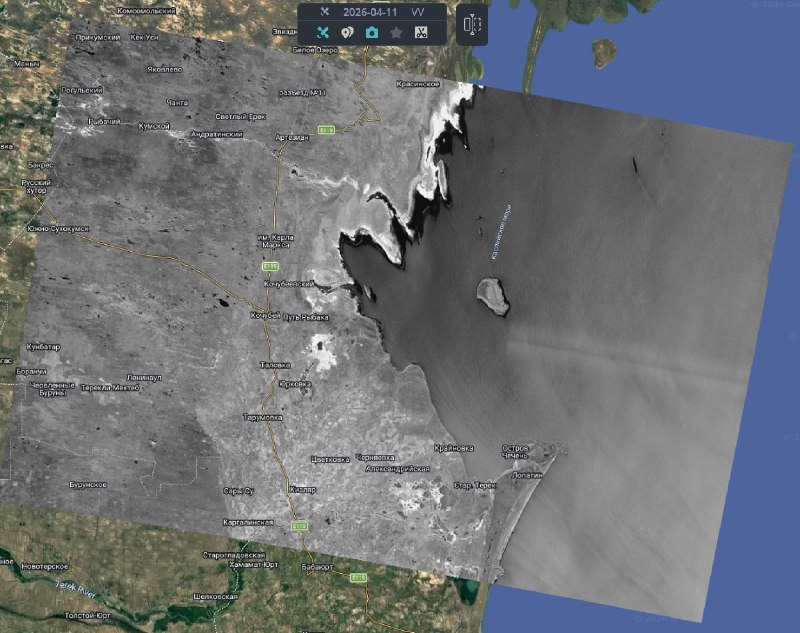Toggle the star favorite icon

pyautogui.click(x=396, y=32)
